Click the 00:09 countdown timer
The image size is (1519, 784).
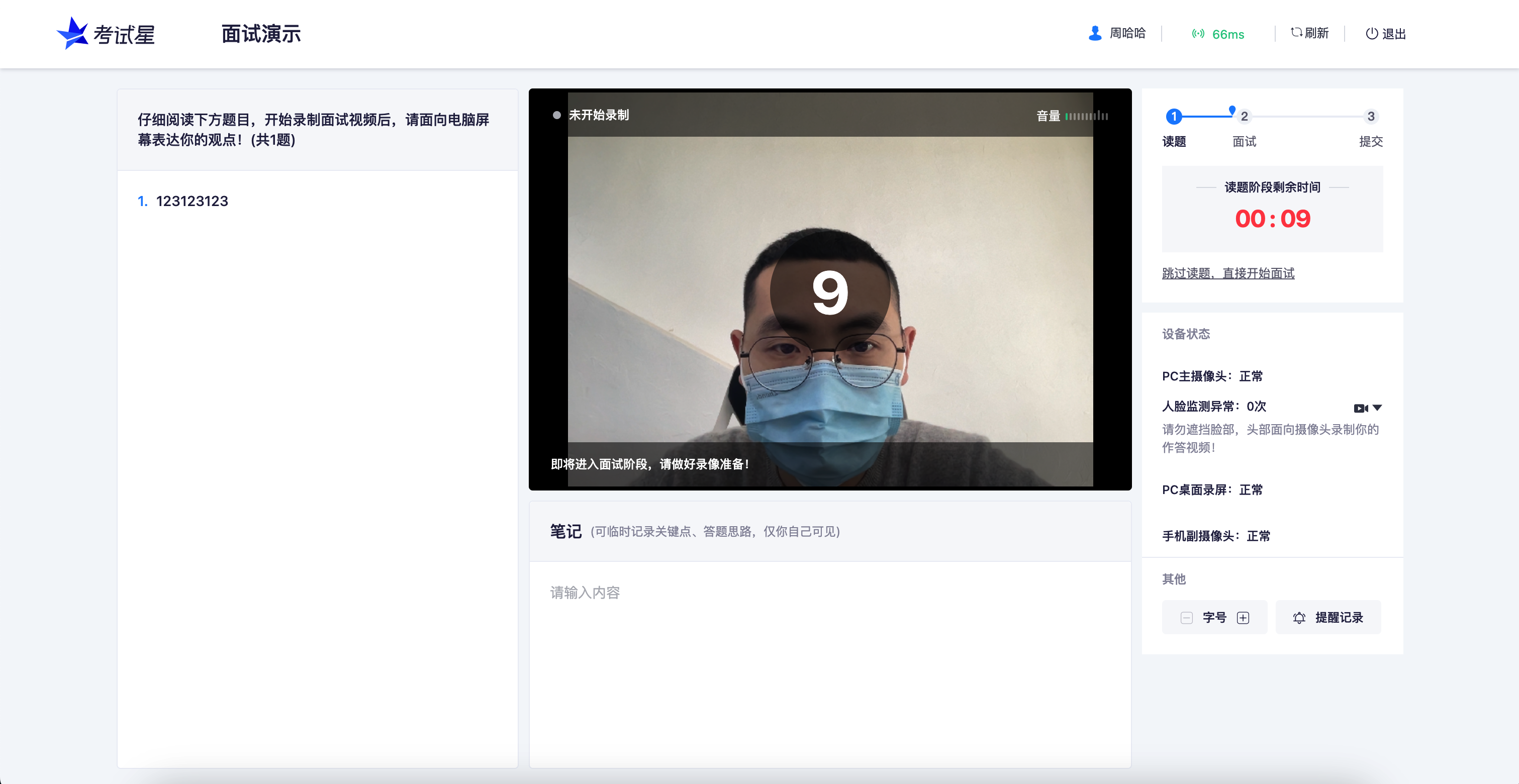1273,219
